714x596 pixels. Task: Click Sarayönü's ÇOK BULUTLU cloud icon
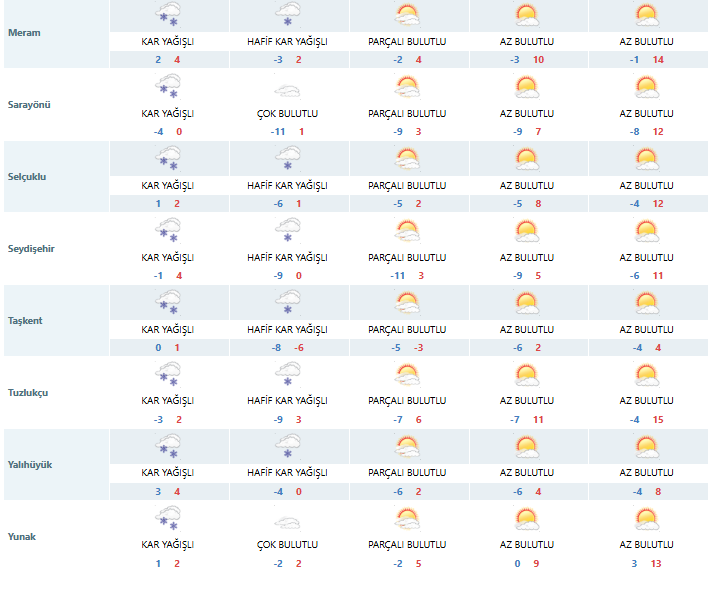[x=287, y=89]
